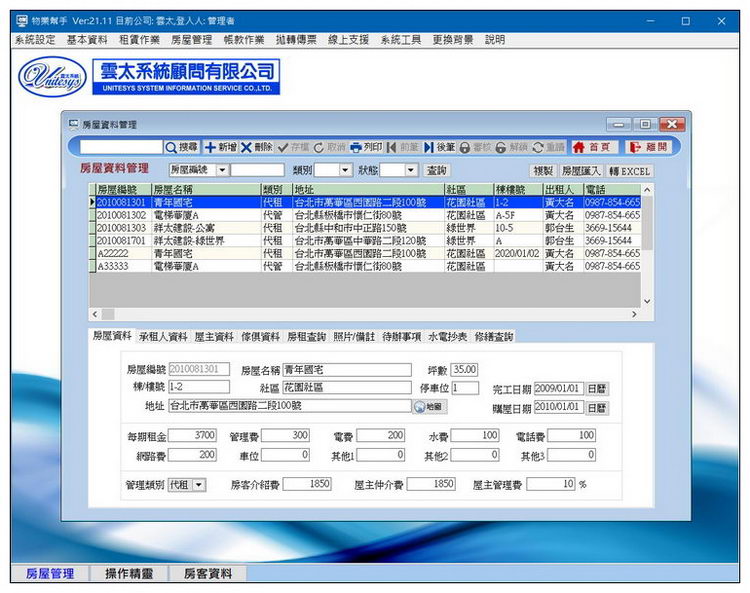Screen dimensions: 750x593
Task: Click the 物業幫手 app icon in title bar
Action: click(22, 21)
